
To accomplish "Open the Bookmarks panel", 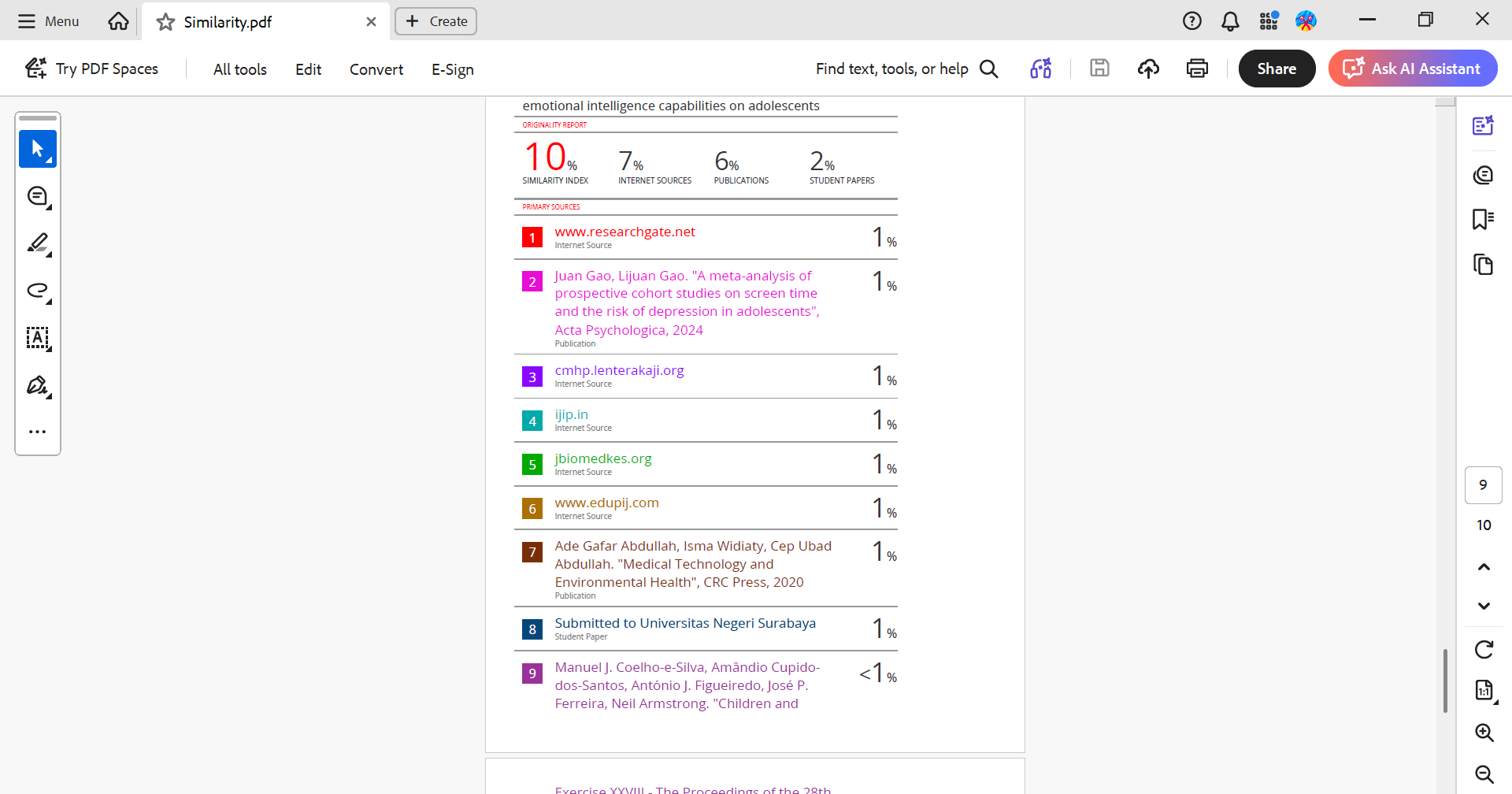I will [x=1483, y=219].
